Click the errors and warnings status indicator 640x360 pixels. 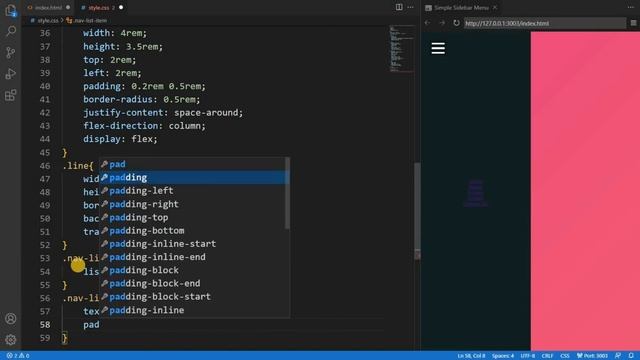18,356
